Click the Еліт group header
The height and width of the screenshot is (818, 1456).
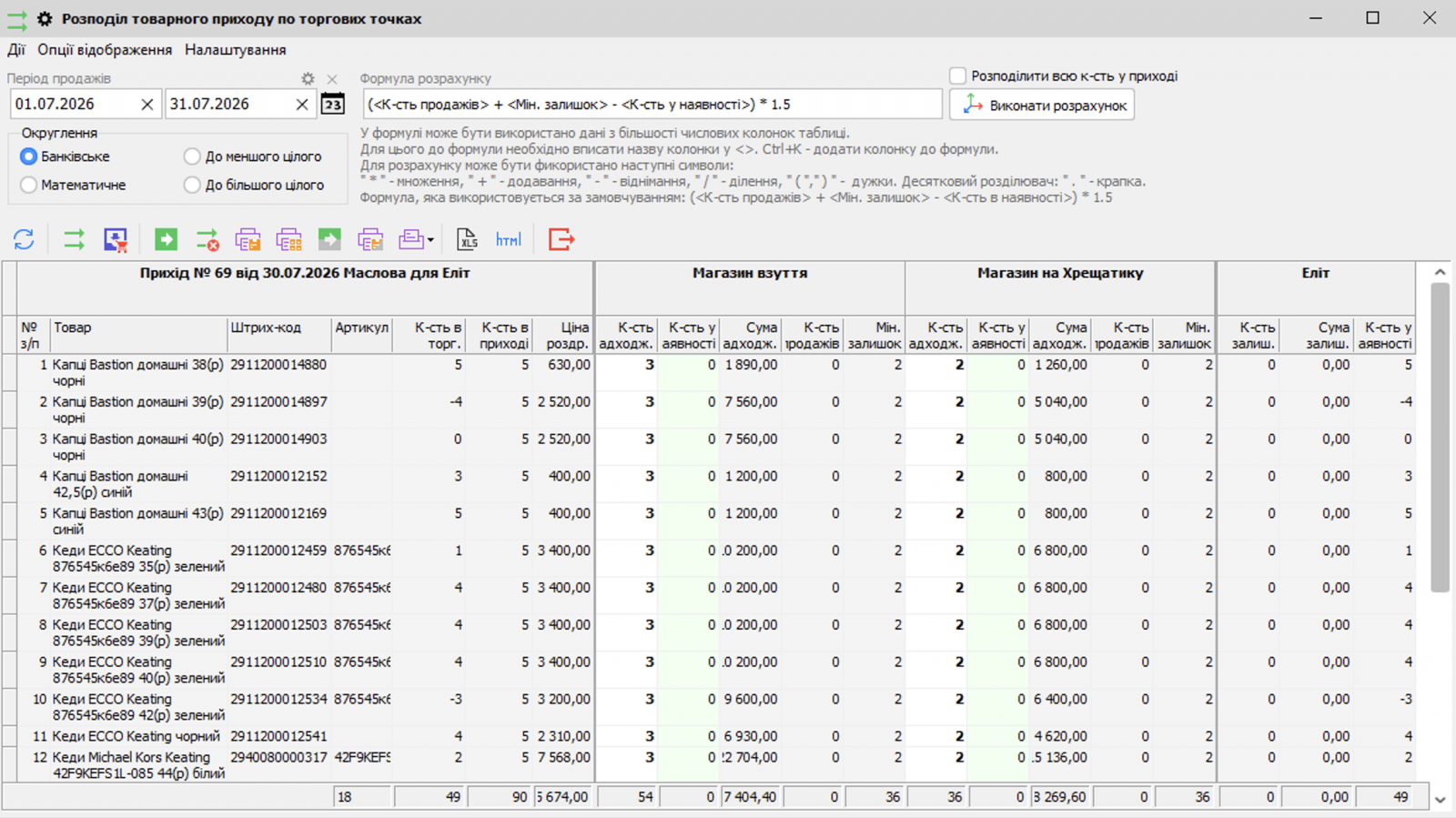coord(1316,288)
